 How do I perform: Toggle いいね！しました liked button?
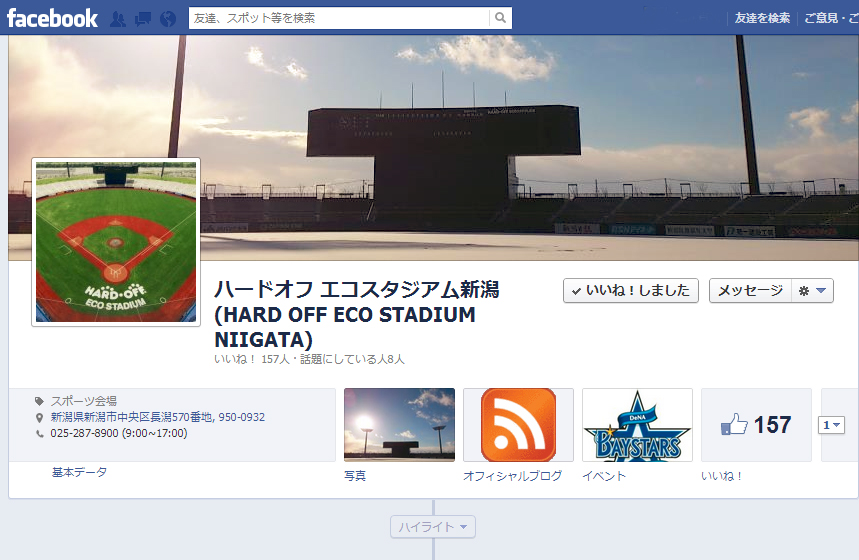coord(631,290)
